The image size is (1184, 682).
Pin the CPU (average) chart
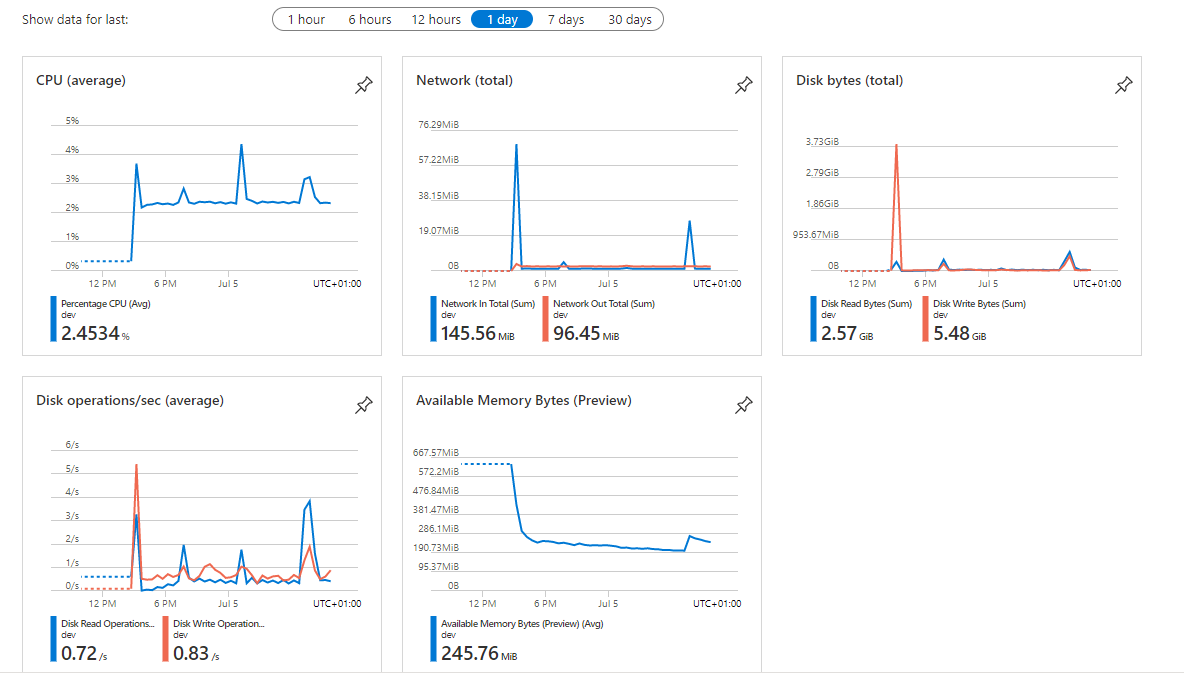pyautogui.click(x=363, y=85)
